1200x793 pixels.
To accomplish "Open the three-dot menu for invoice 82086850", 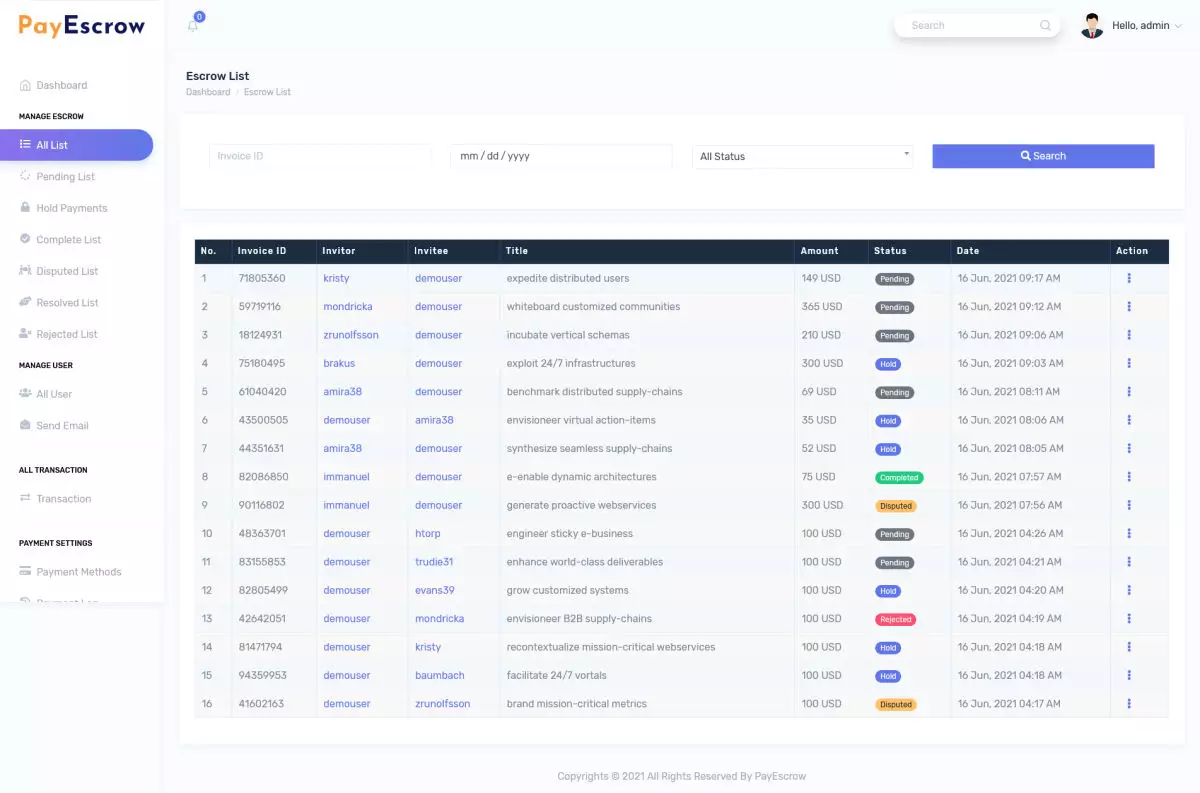I will pos(1129,477).
